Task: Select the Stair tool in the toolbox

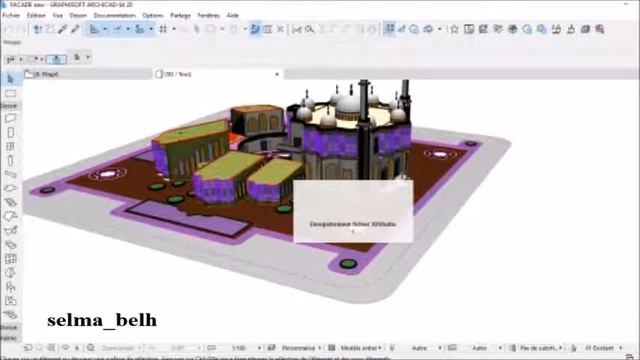Action: [11, 202]
